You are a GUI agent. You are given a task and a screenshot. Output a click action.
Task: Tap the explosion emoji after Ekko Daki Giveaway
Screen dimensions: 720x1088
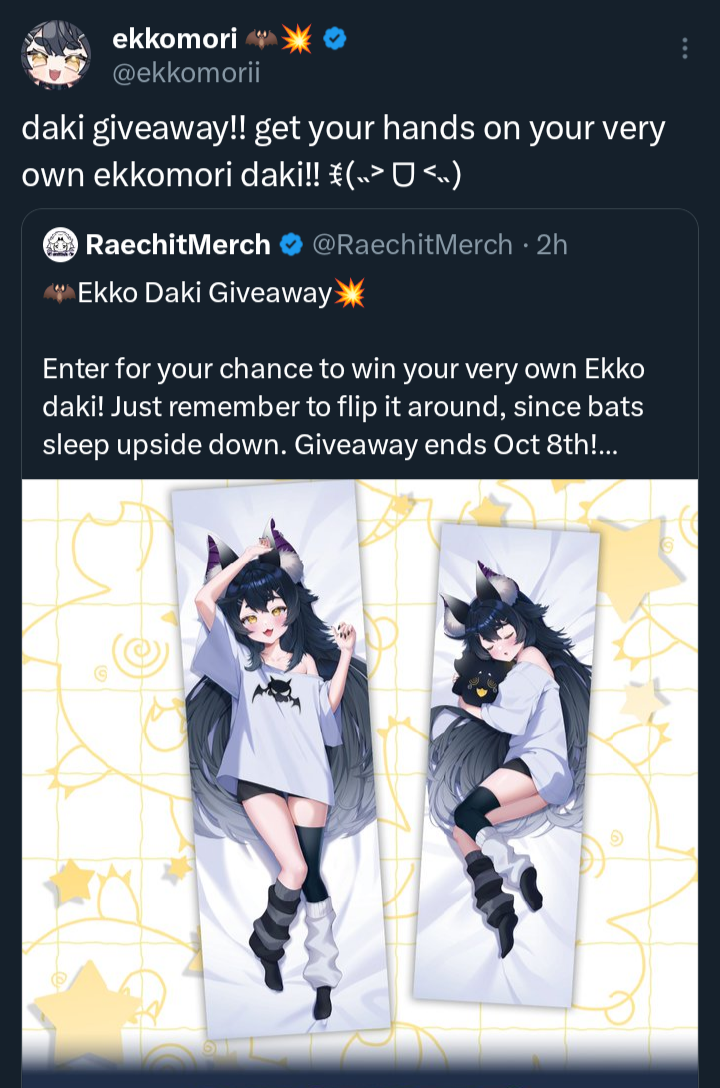point(350,293)
